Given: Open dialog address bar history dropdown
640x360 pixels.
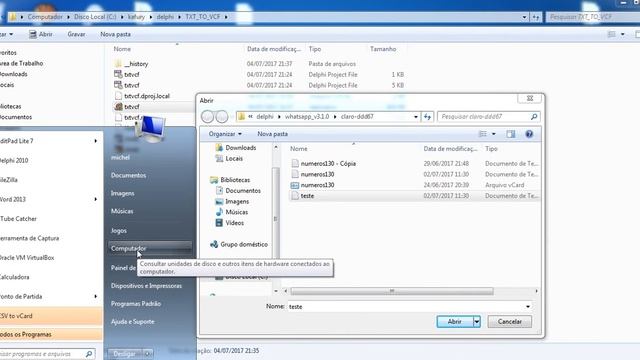Looking at the screenshot, I should [416, 117].
